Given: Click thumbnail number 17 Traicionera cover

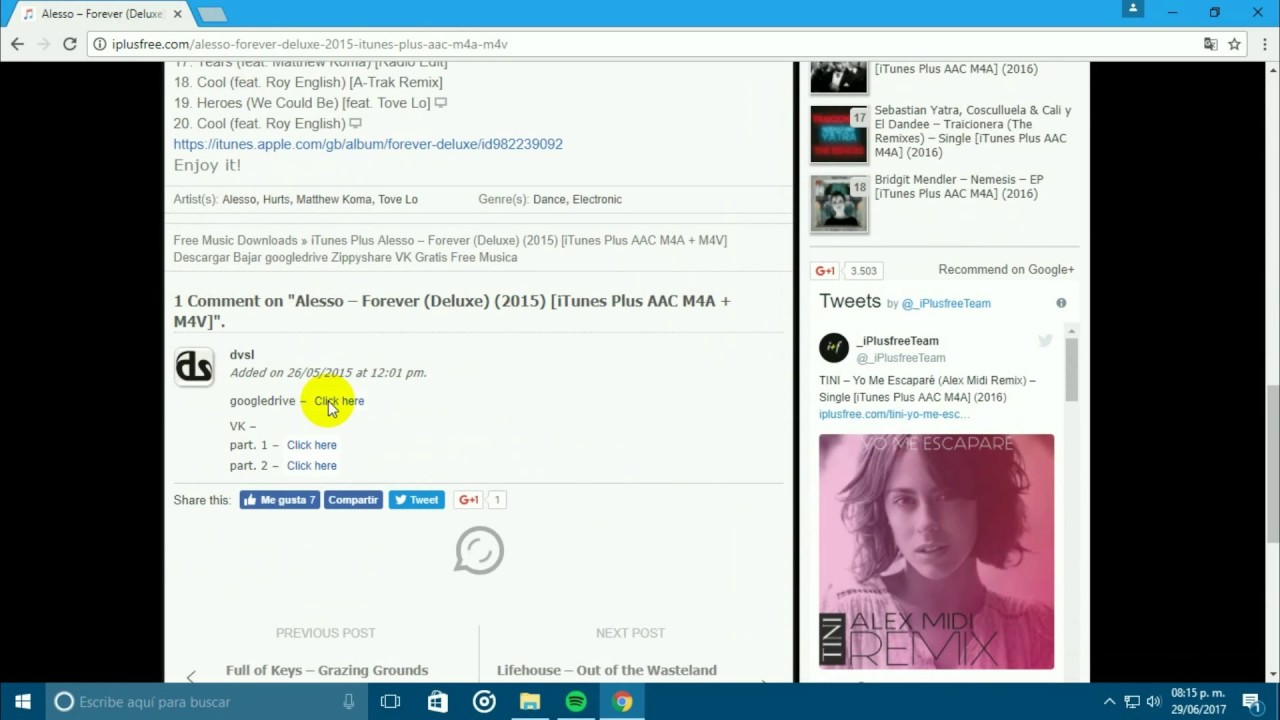Looking at the screenshot, I should coord(839,134).
